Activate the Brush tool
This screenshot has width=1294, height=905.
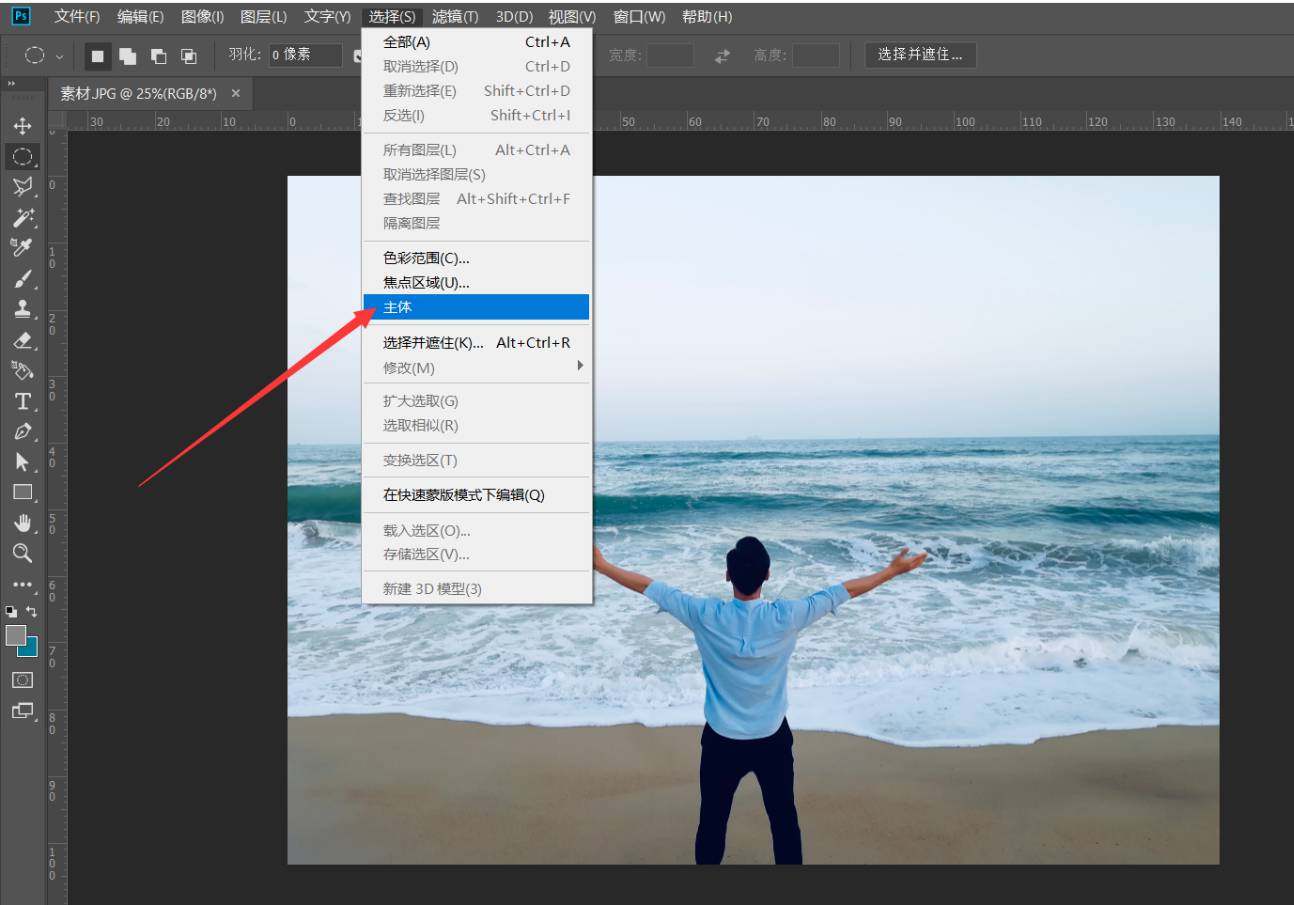[23, 279]
